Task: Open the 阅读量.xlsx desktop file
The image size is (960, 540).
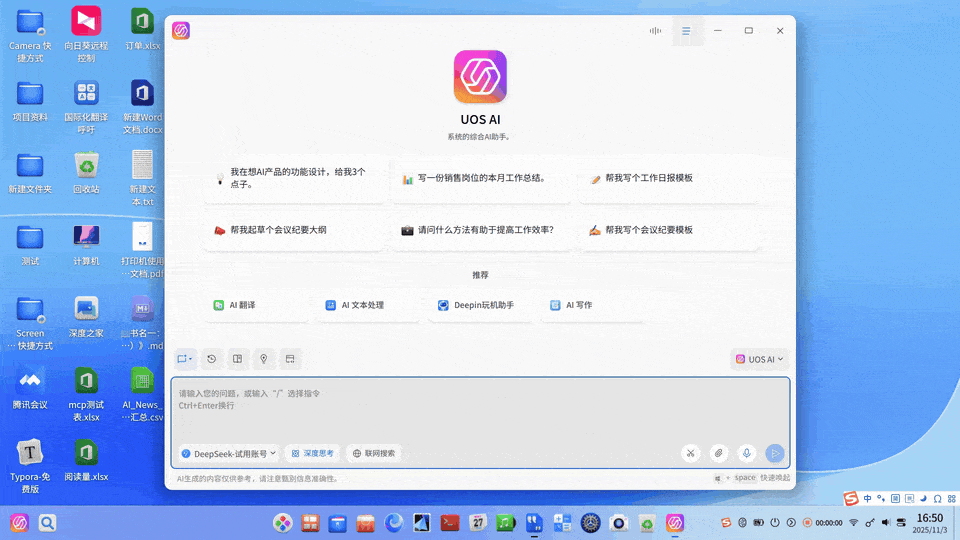Action: tap(86, 460)
